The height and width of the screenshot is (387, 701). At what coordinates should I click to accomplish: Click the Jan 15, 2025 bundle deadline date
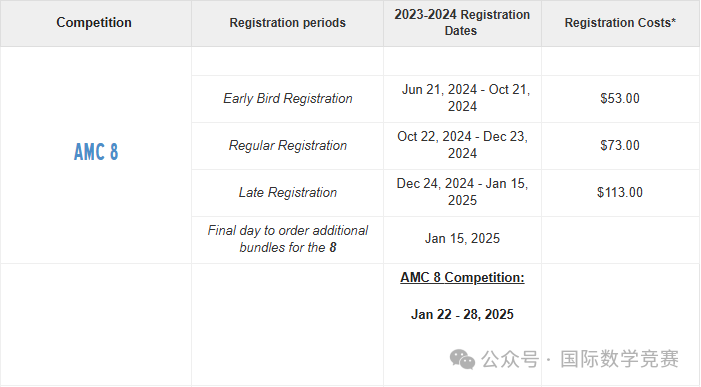tap(462, 239)
